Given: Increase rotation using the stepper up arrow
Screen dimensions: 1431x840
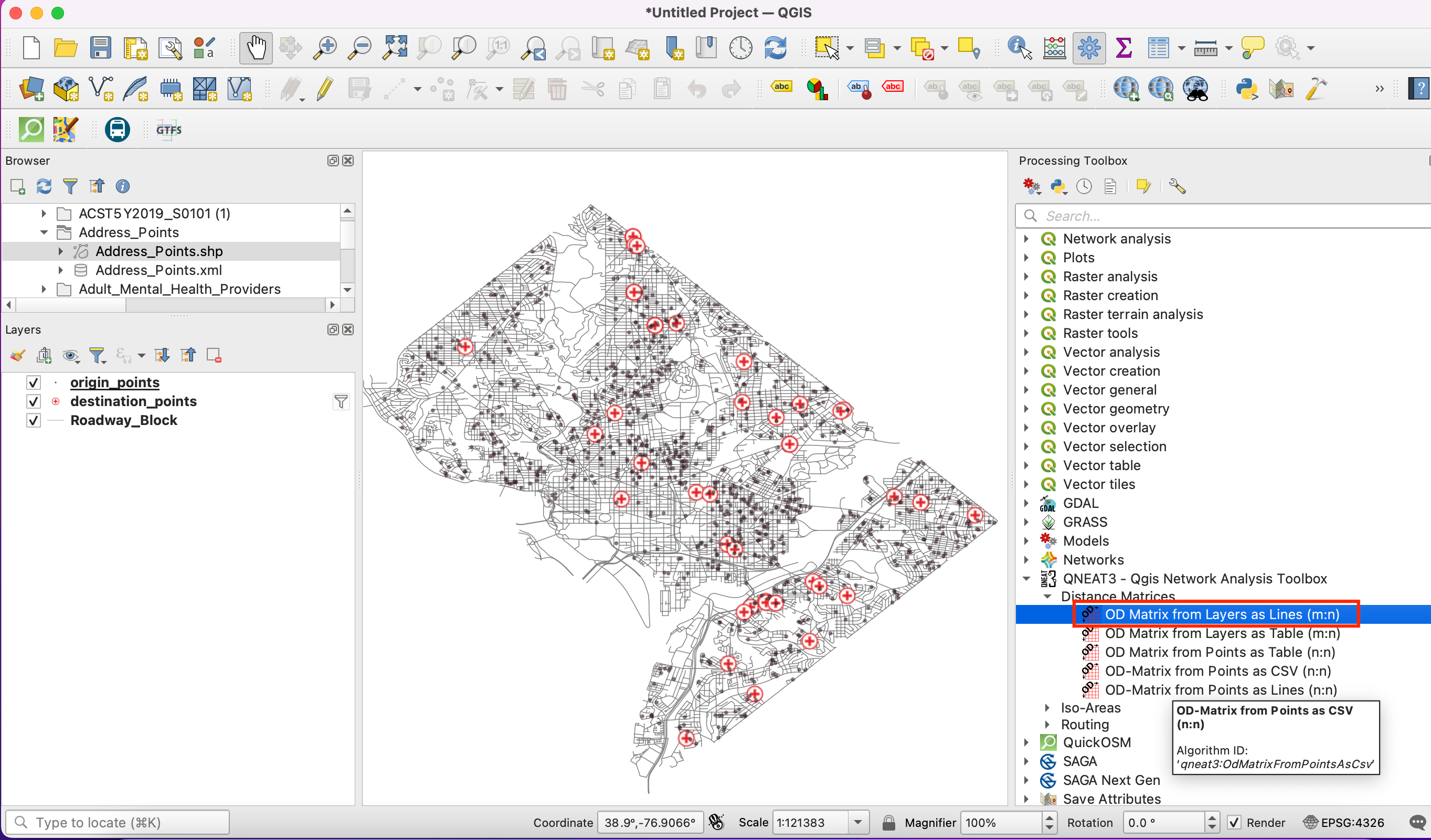Looking at the screenshot, I should click(x=1212, y=818).
